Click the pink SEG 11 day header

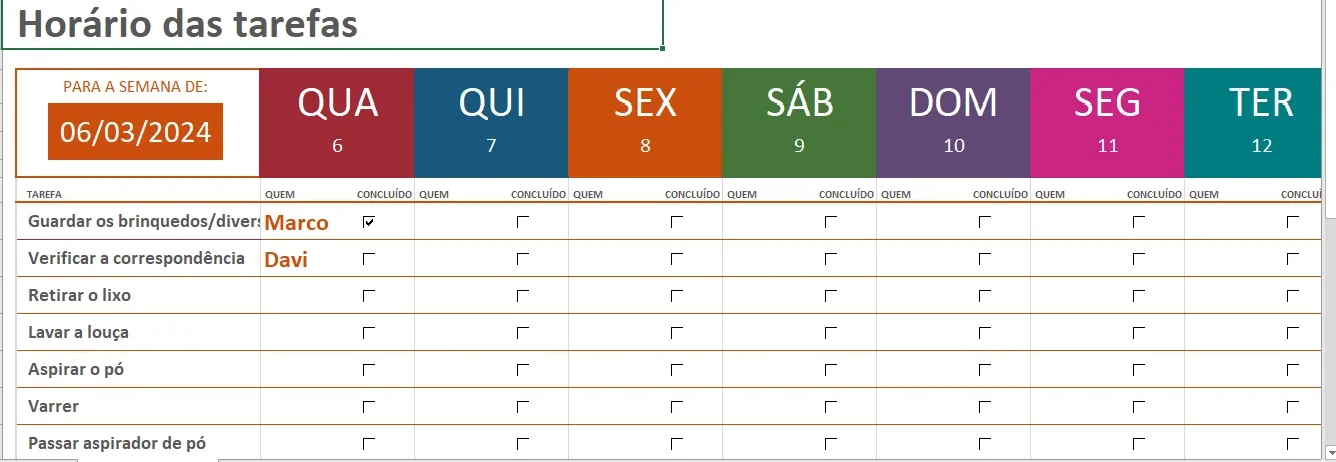coord(1107,122)
